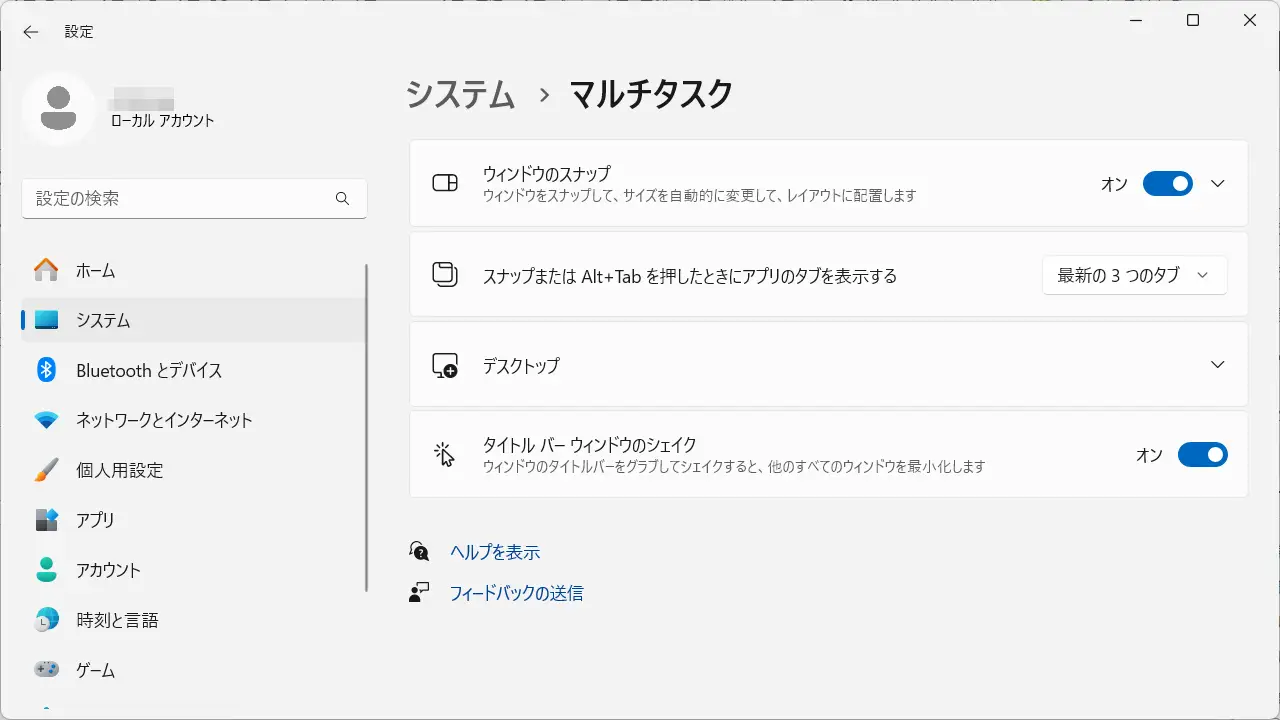The height and width of the screenshot is (720, 1280).
Task: Click the システム breadcrumb heading
Action: tap(460, 95)
